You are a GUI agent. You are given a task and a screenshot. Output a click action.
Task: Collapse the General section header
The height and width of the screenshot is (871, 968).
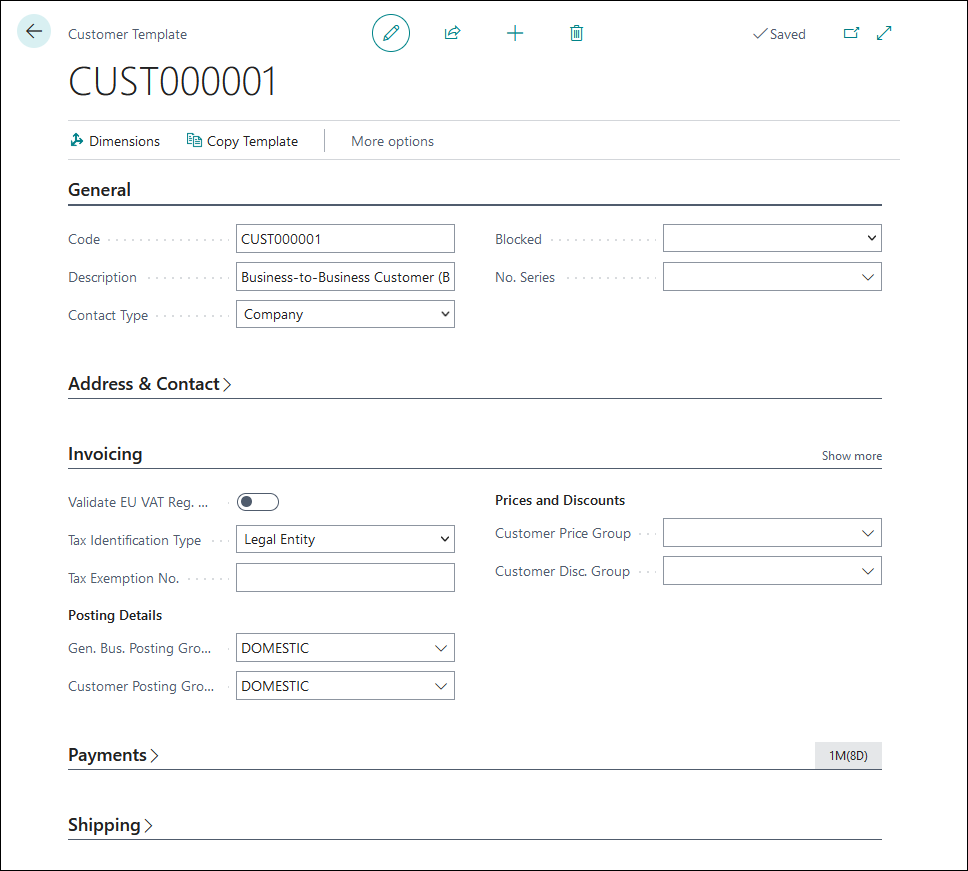point(99,190)
